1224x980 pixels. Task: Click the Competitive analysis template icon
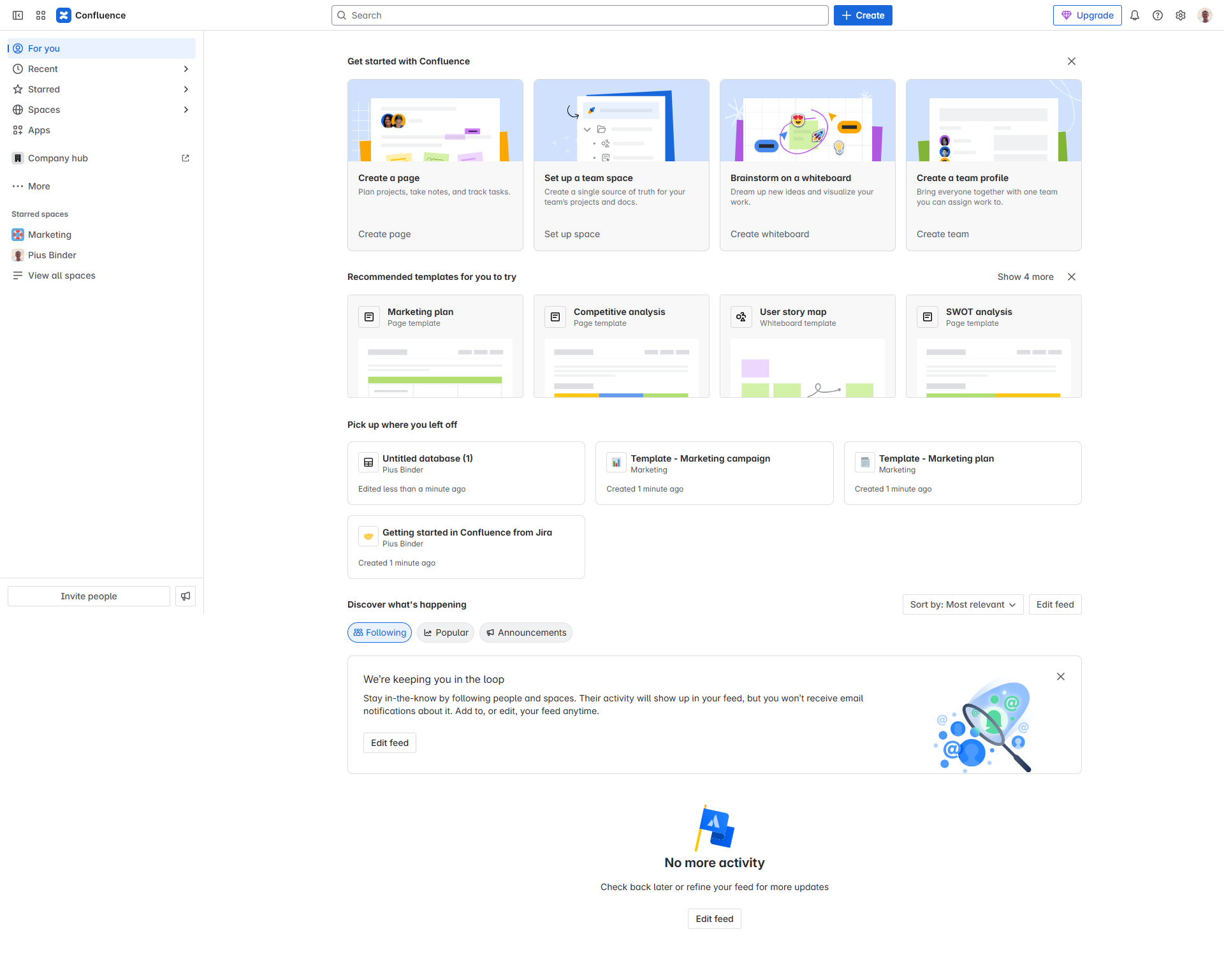coord(555,317)
